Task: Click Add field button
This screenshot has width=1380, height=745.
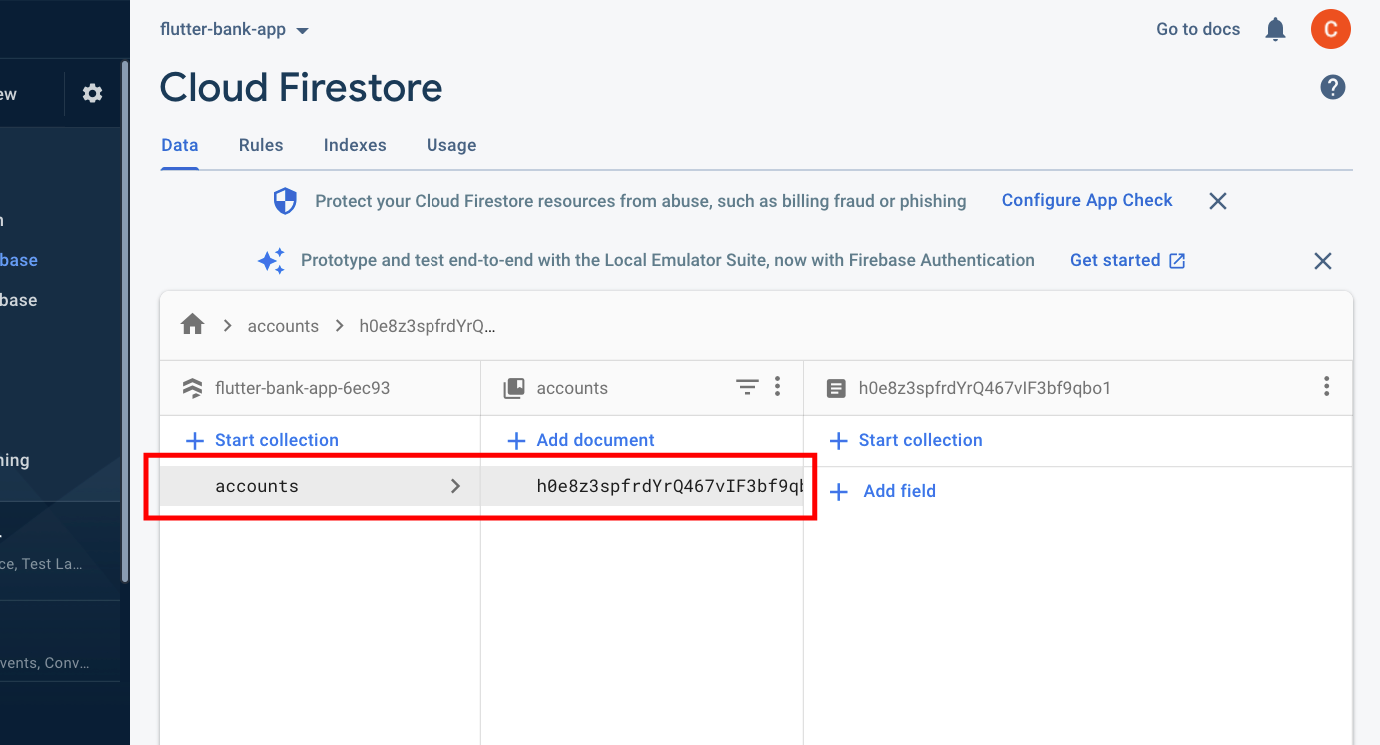Action: pos(884,491)
